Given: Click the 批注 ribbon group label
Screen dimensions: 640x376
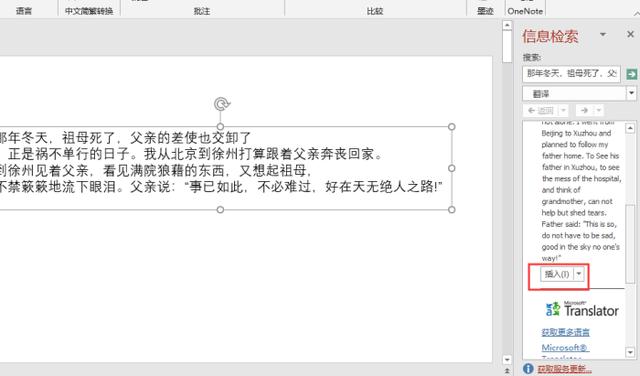Looking at the screenshot, I should [x=202, y=11].
